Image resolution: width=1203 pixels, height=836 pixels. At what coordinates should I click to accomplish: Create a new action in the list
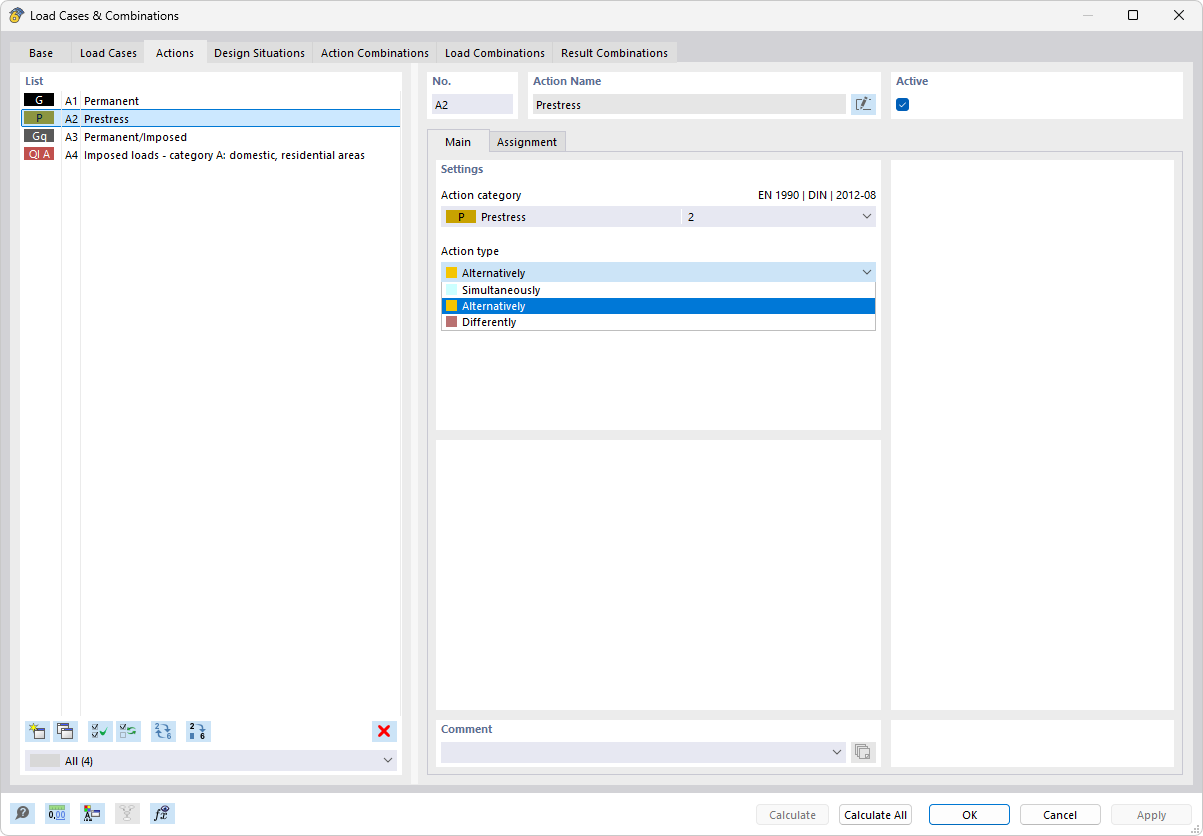click(37, 731)
